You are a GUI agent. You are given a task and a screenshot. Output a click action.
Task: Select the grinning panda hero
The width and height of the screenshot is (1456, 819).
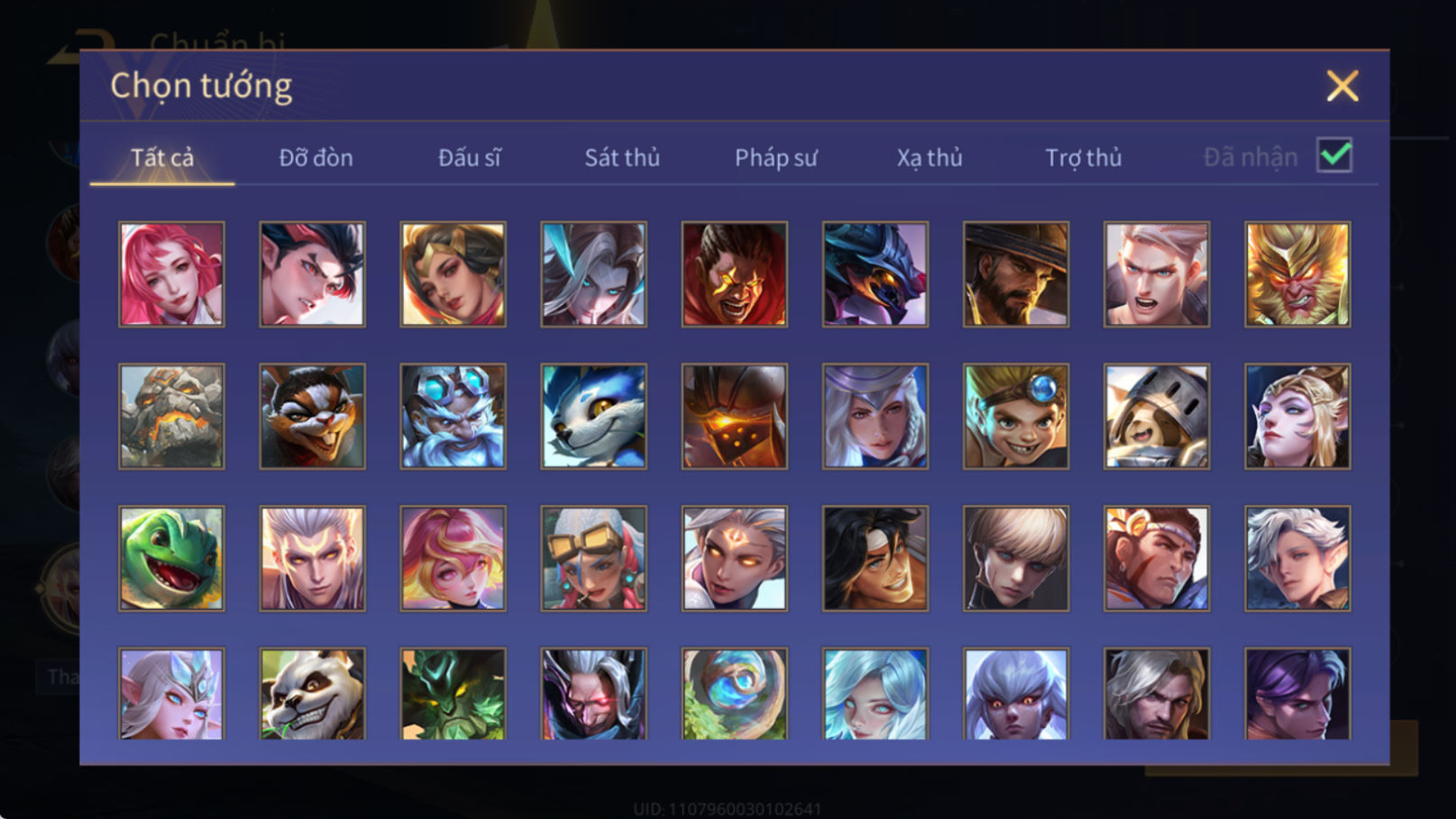[x=312, y=694]
